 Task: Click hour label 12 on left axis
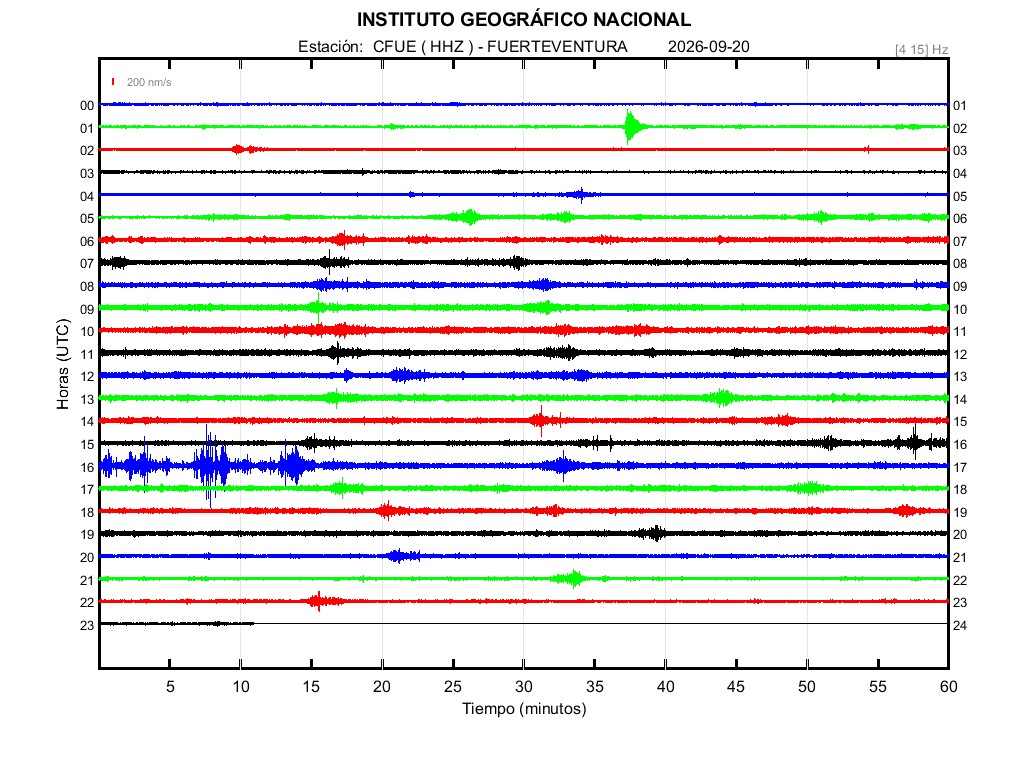(x=87, y=377)
